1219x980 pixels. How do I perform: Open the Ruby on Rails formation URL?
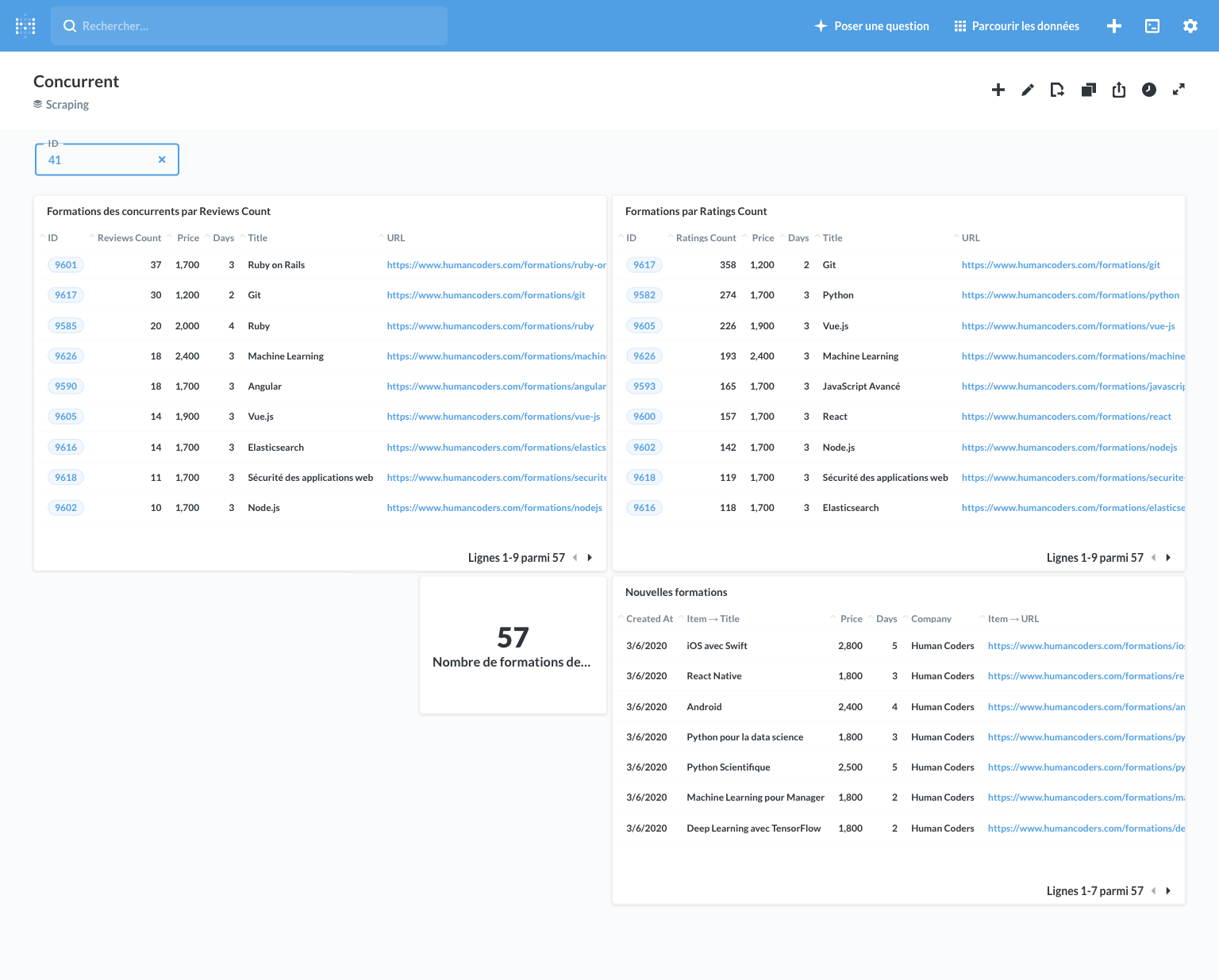point(496,265)
